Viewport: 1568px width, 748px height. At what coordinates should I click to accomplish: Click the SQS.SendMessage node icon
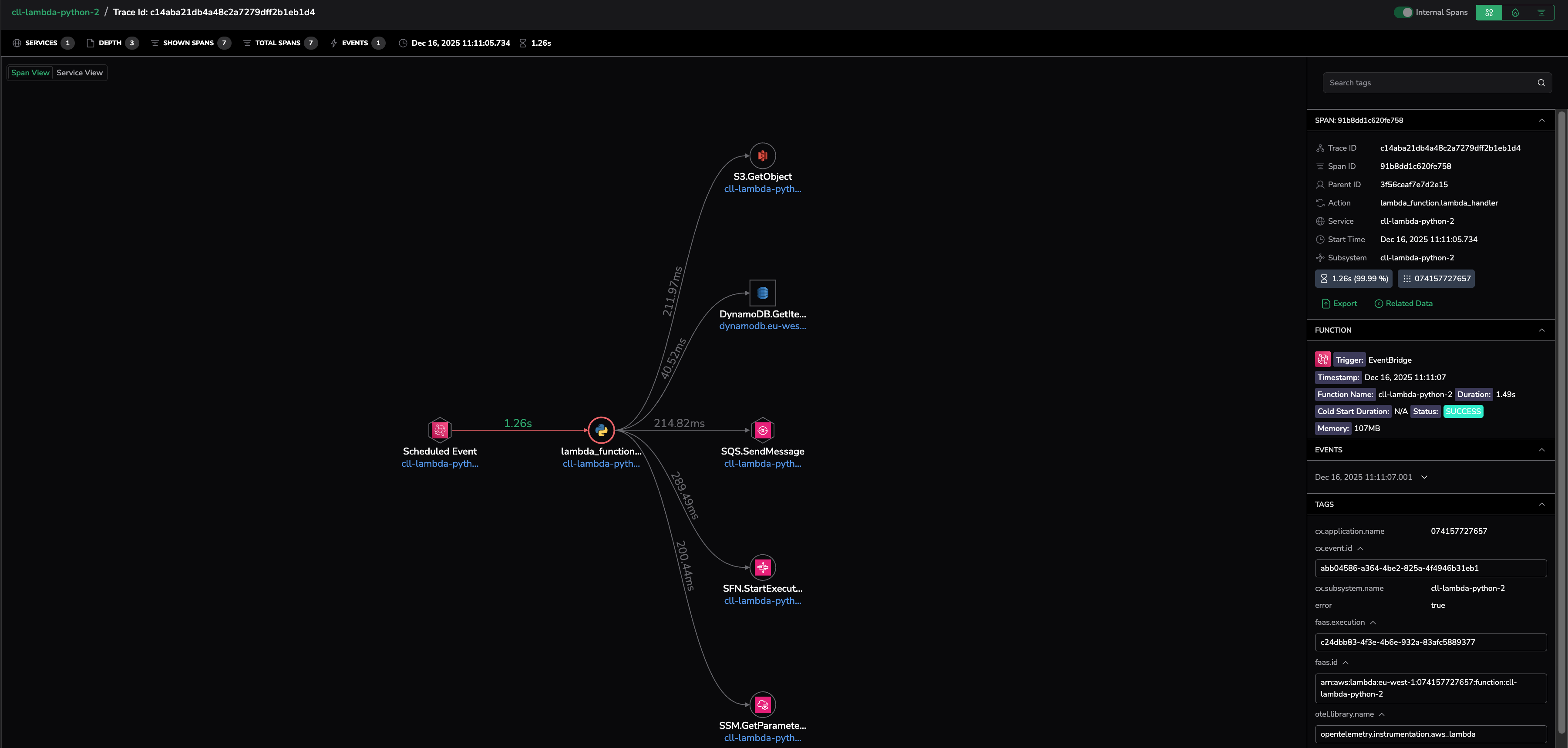point(762,430)
